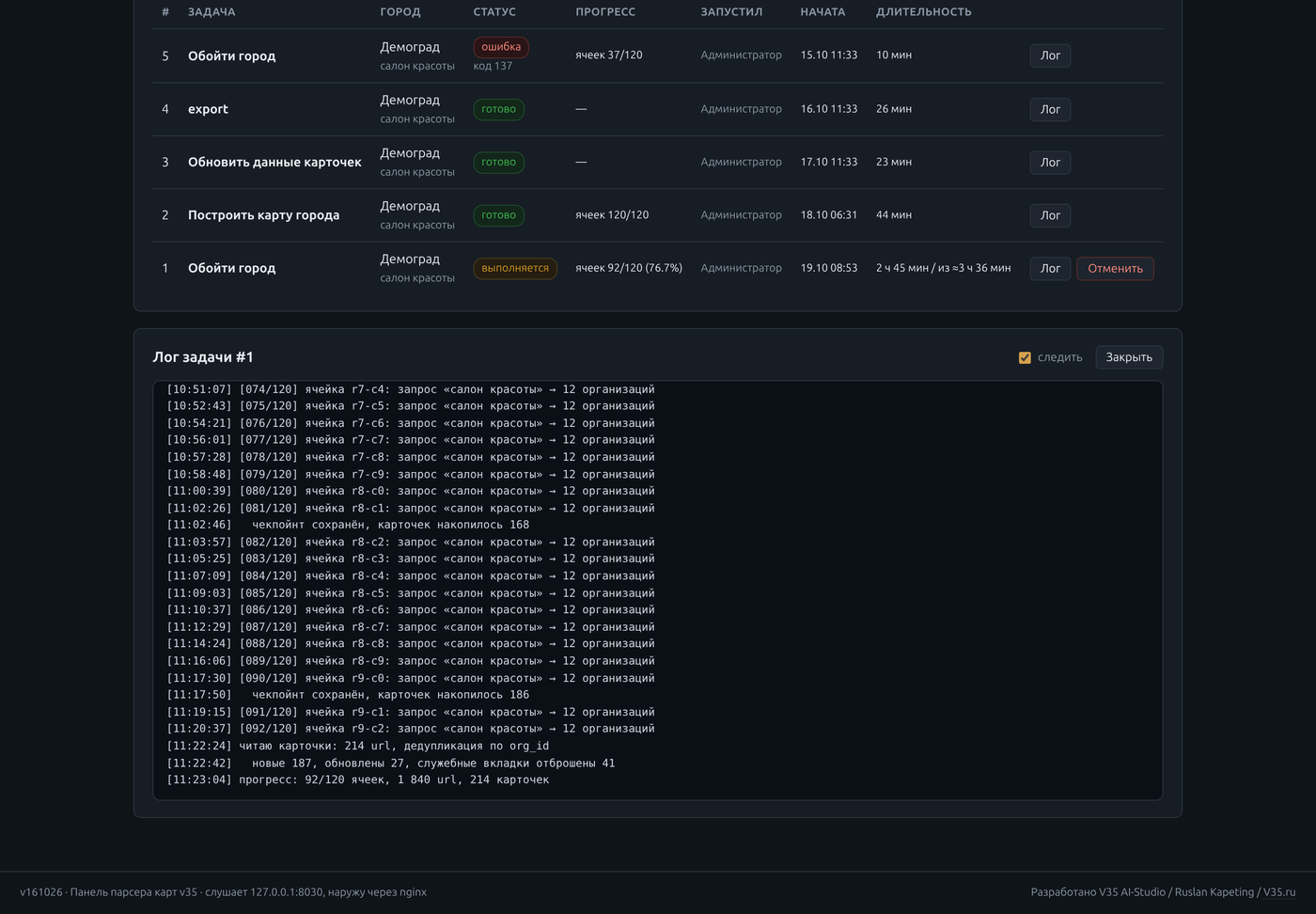
Task: Click «код 137» error code text
Action: 493,67
